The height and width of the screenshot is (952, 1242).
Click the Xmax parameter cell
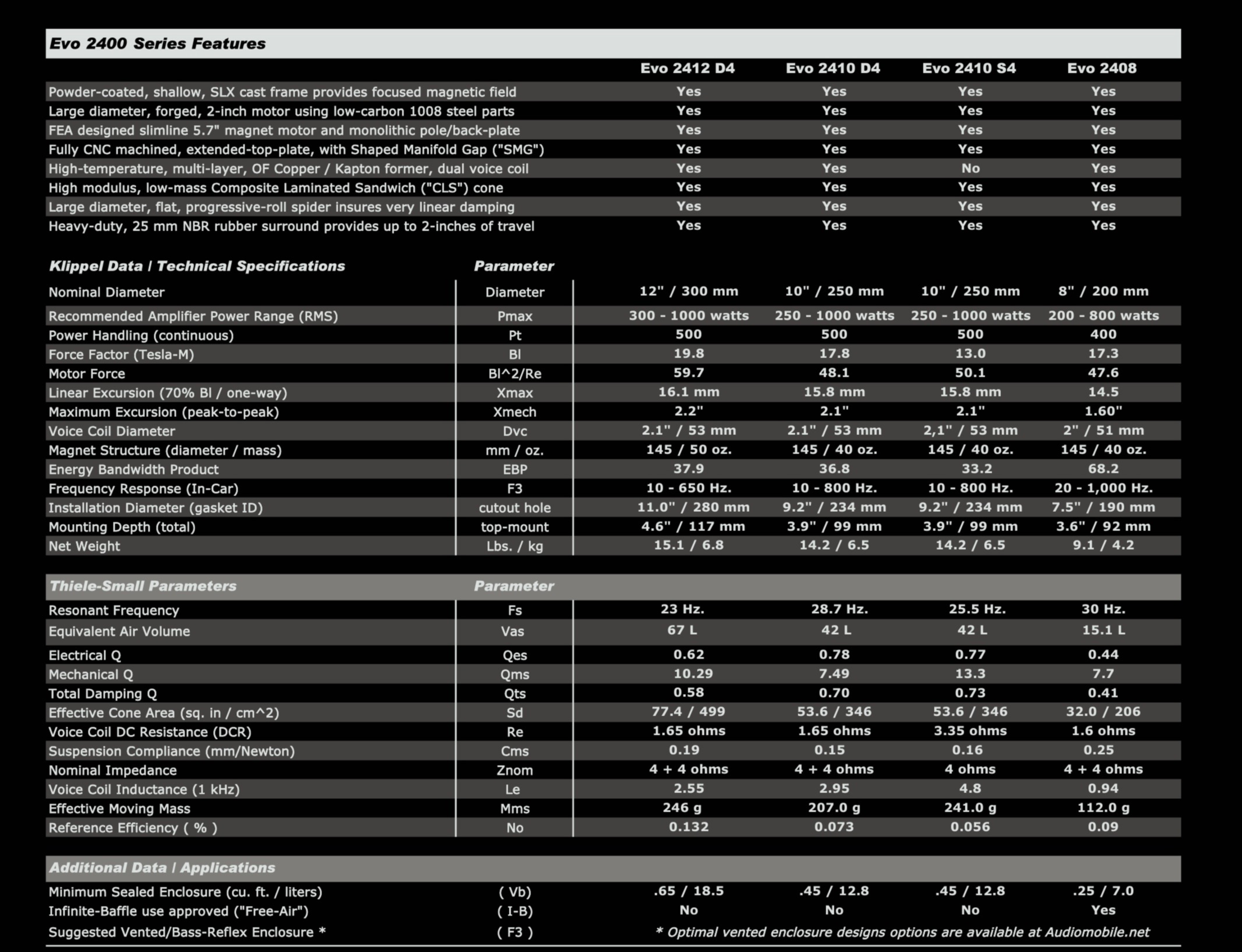(x=515, y=393)
